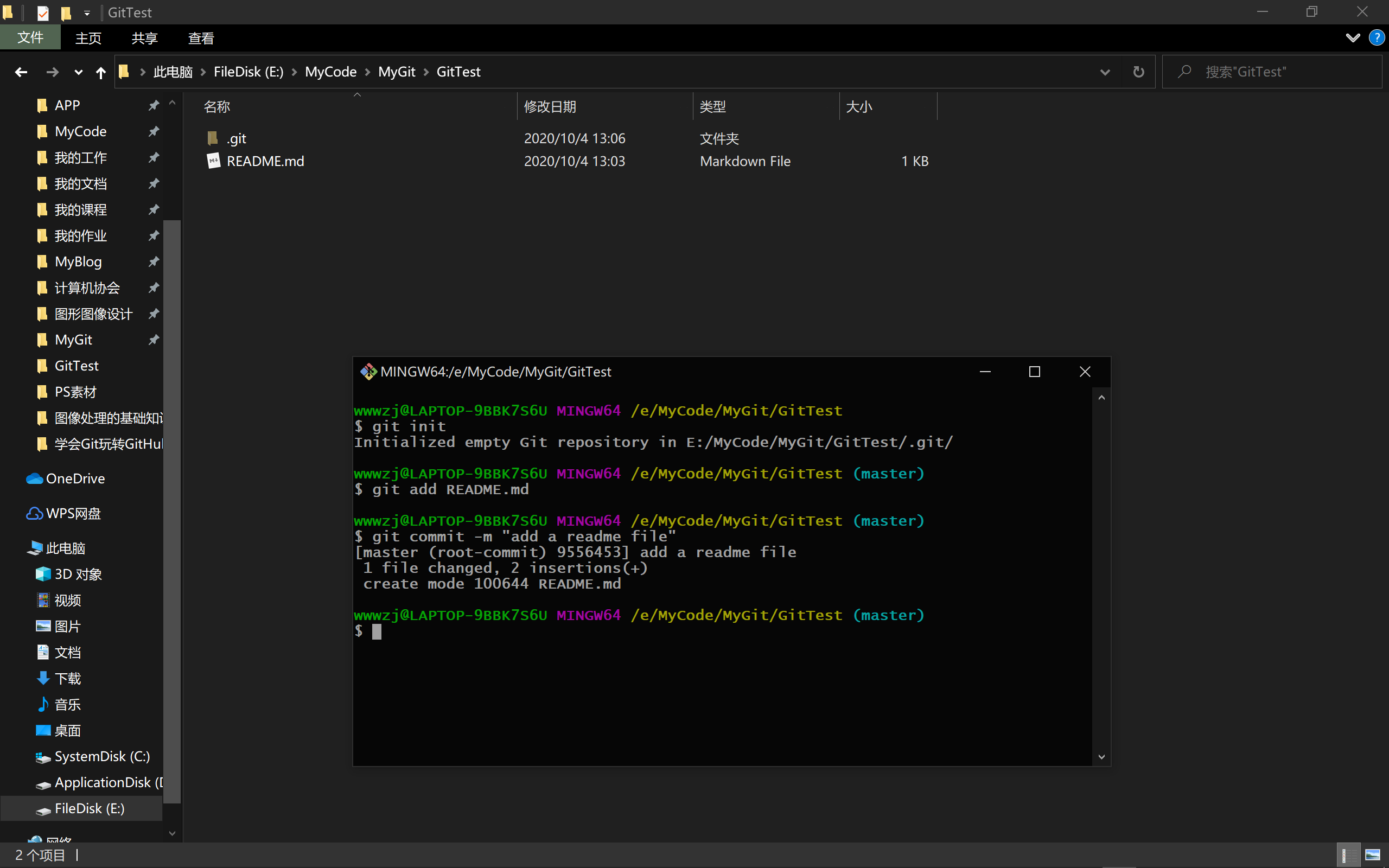Sort files by 大小 column
The height and width of the screenshot is (868, 1389).
(x=888, y=106)
